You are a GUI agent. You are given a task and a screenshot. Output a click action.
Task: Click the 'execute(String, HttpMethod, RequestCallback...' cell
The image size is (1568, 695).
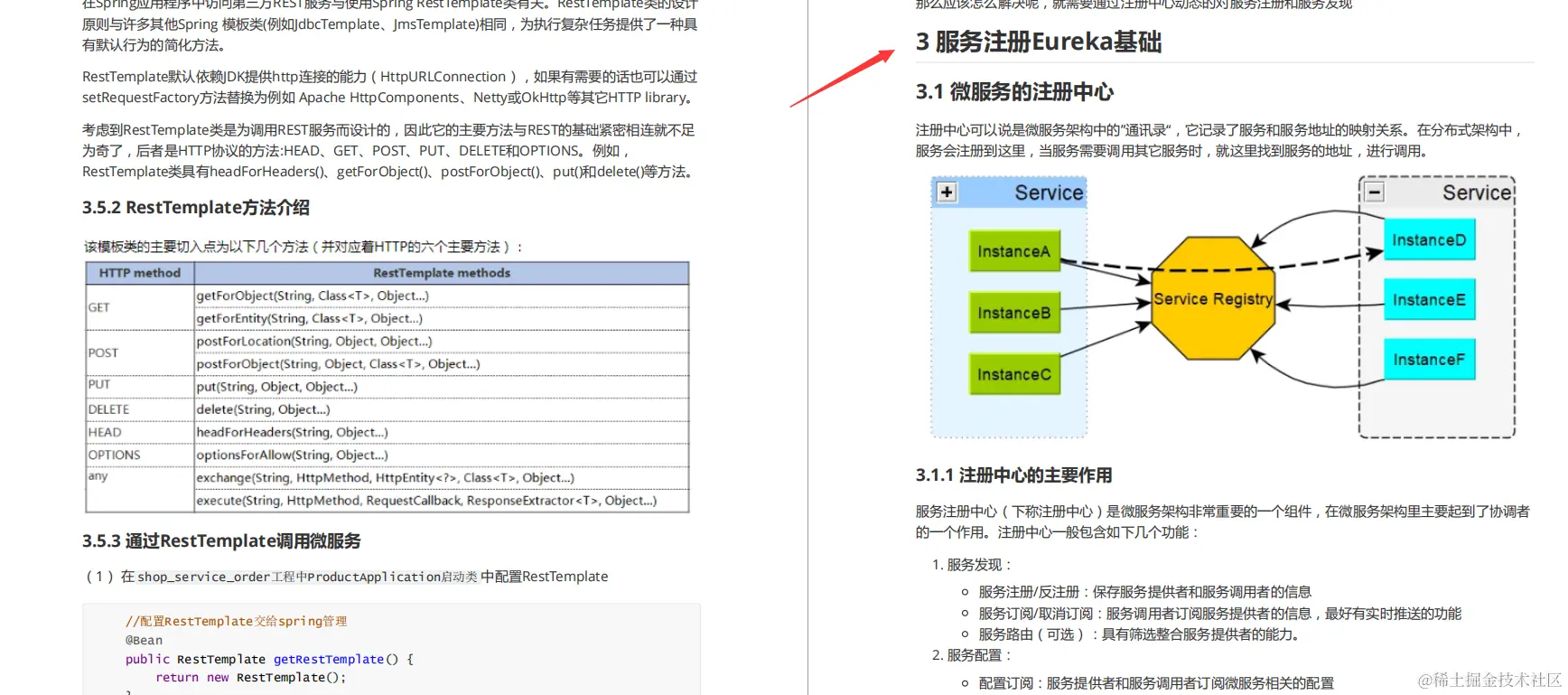442,500
